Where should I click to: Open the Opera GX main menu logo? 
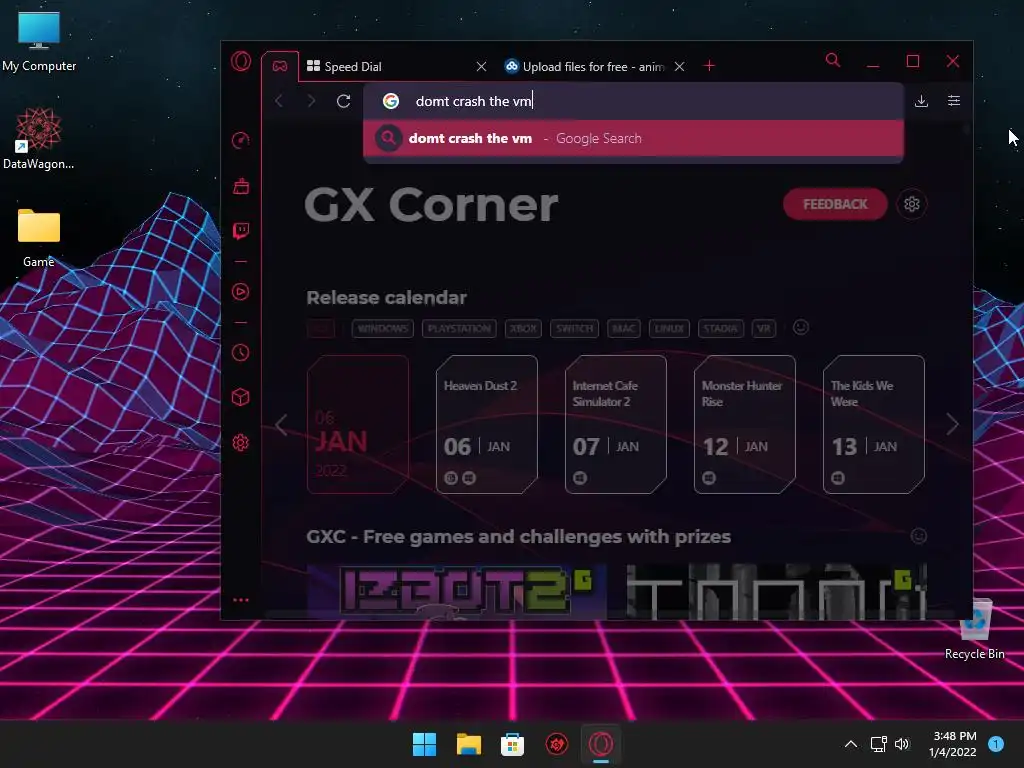point(240,61)
